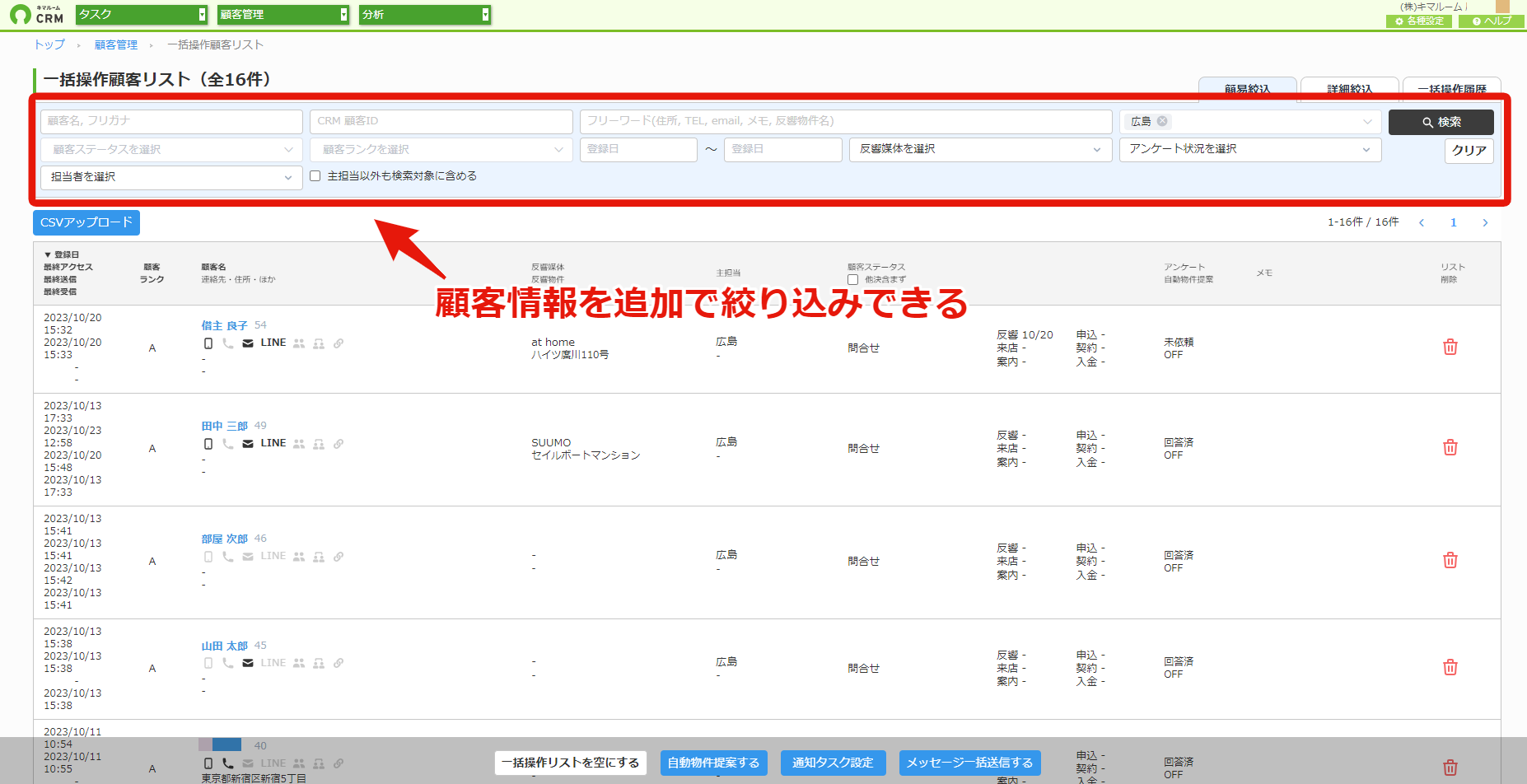Image resolution: width=1527 pixels, height=784 pixels.
Task: Delete 山田 太郎 from the list
Action: pos(1450,668)
